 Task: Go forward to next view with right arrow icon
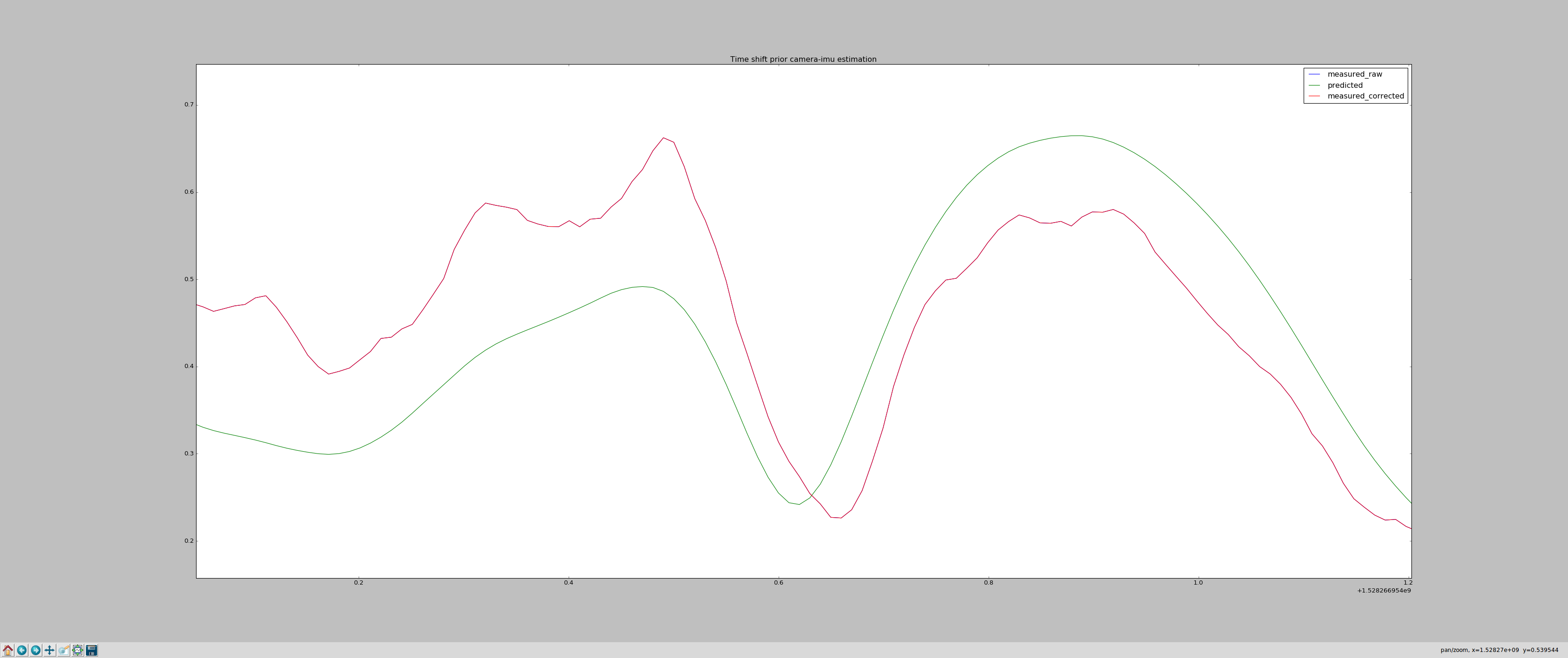(35, 650)
